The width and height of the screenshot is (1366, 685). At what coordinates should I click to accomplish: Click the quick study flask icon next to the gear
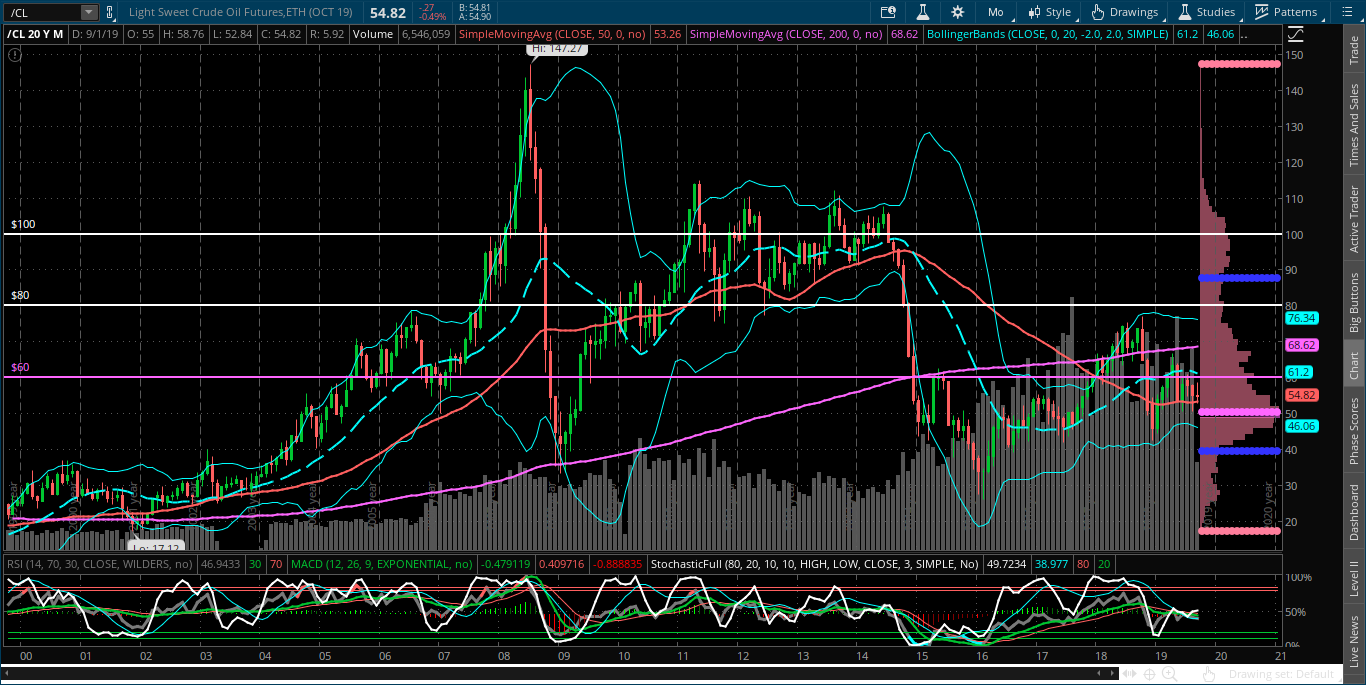pyautogui.click(x=923, y=12)
